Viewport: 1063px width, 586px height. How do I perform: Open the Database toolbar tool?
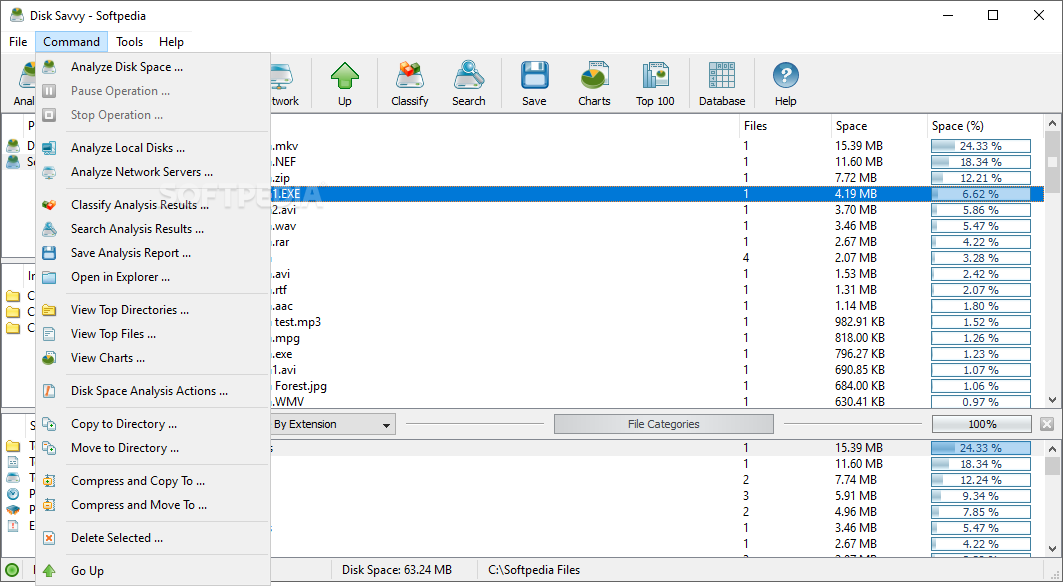[x=722, y=84]
